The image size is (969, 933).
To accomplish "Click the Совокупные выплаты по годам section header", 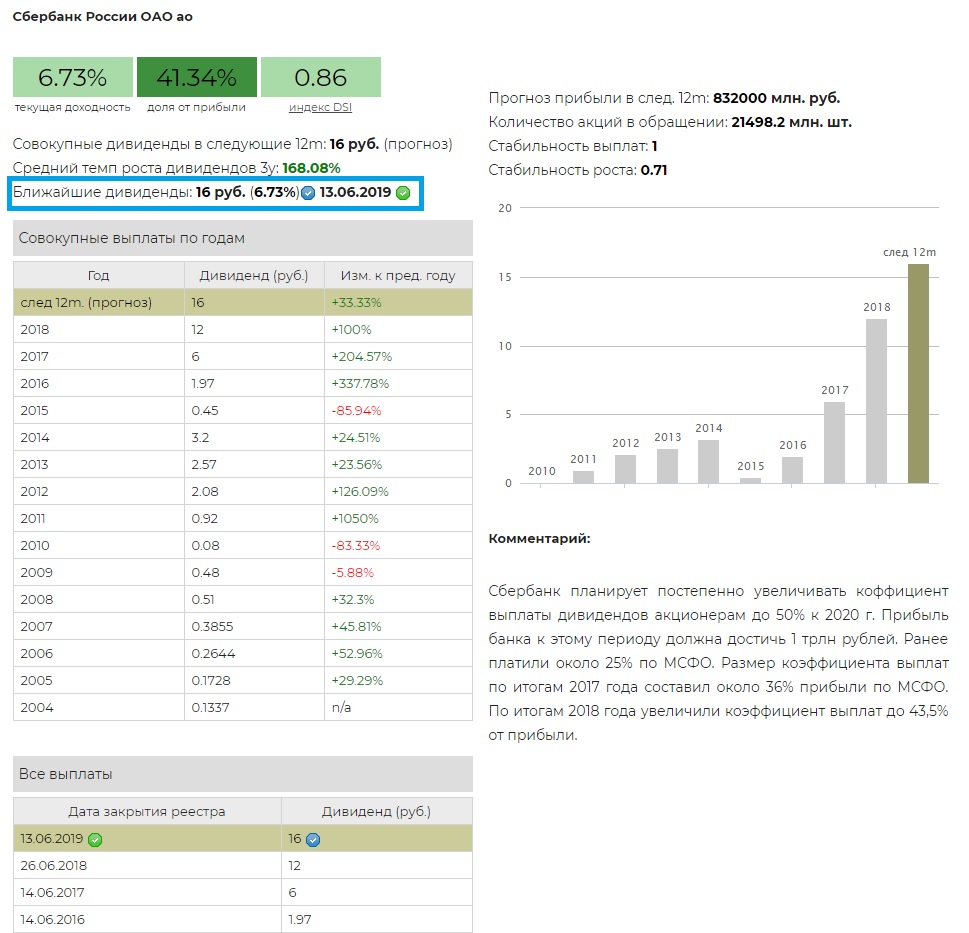I will 242,238.
